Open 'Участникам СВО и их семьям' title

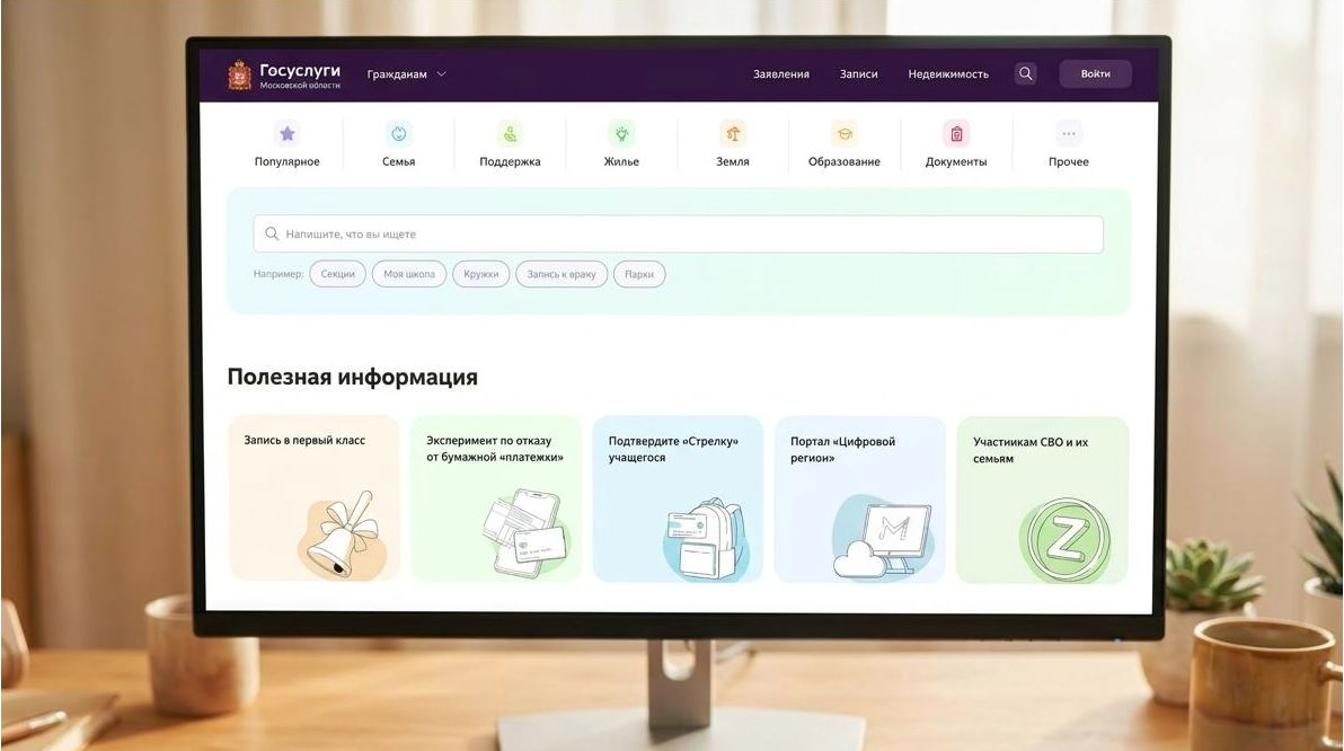(x=1031, y=450)
